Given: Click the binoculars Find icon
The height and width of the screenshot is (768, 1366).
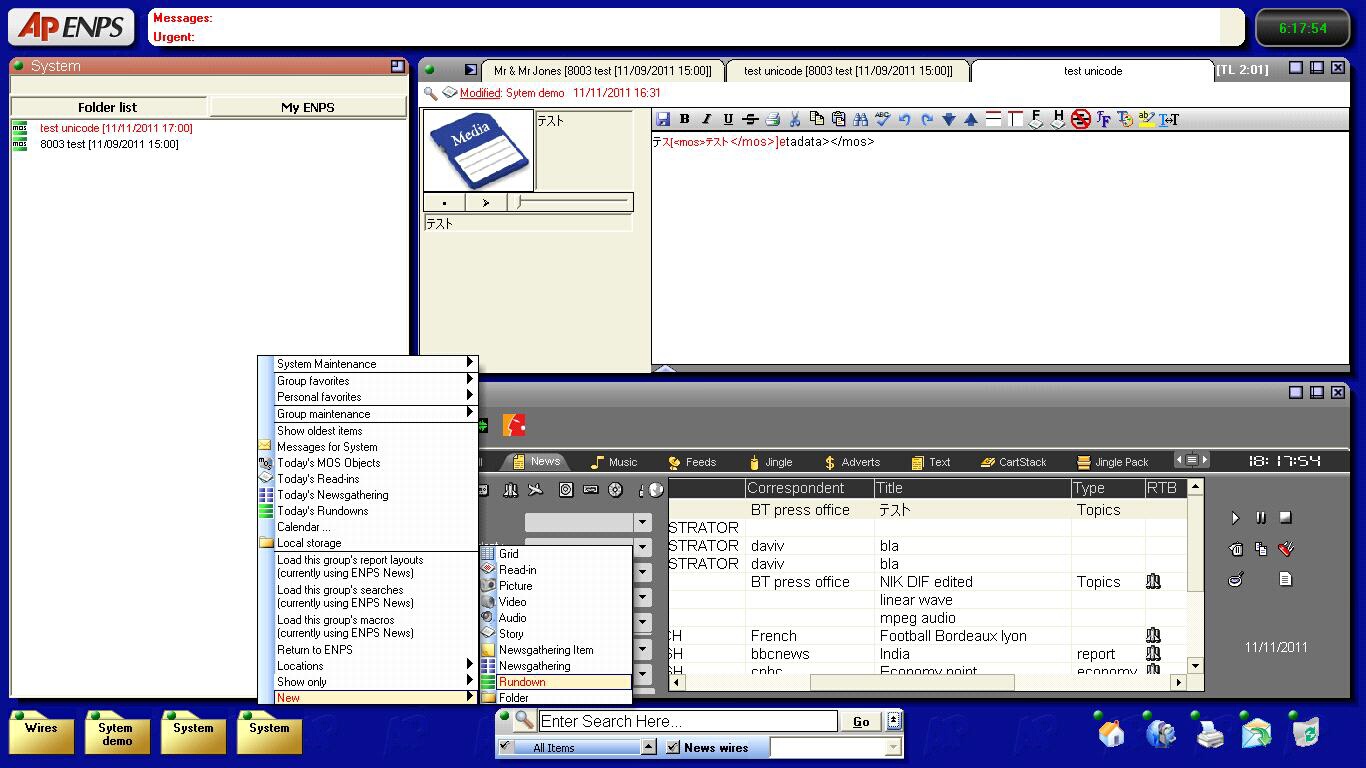Looking at the screenshot, I should click(x=860, y=119).
